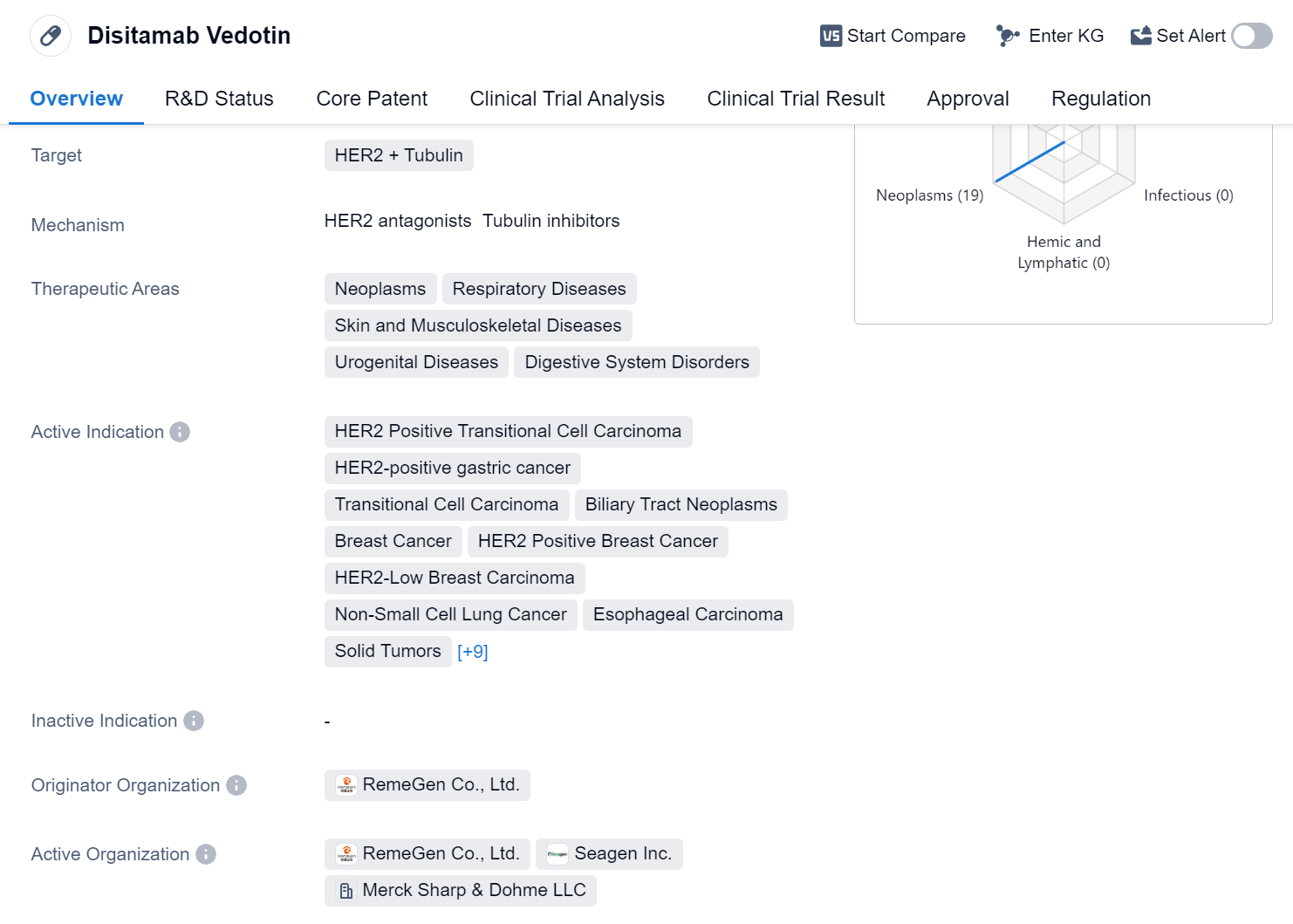Click info icon beside Originator Organization
1293x924 pixels.
tap(236, 785)
